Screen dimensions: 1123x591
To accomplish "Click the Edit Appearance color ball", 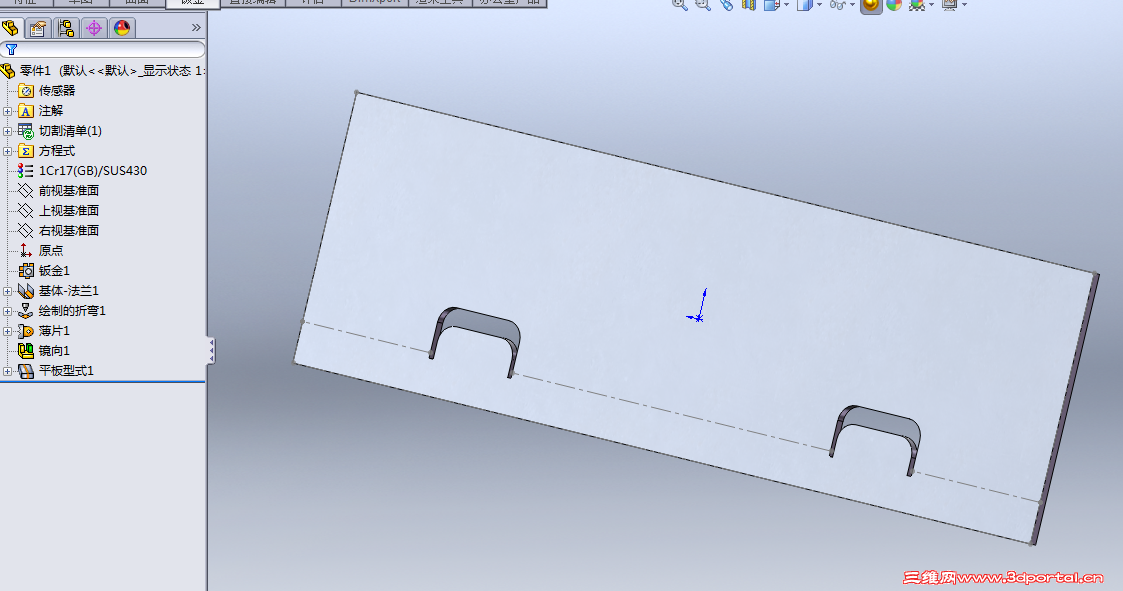I will (x=894, y=4).
